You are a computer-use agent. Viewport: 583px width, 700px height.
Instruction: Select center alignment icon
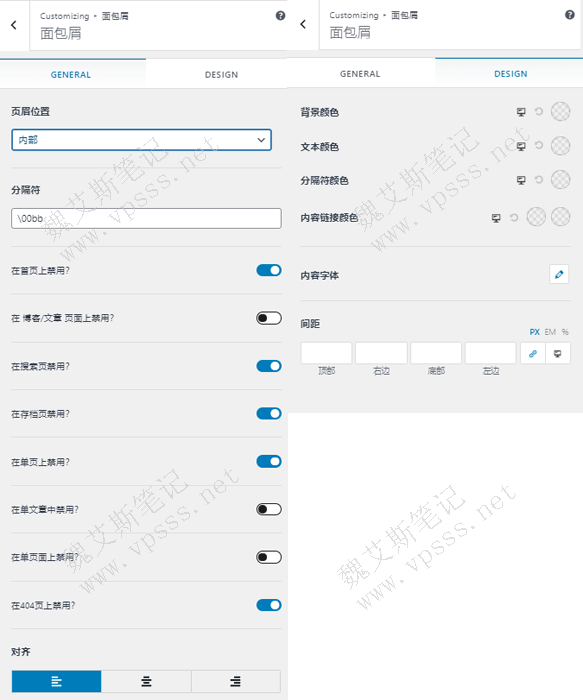pos(146,681)
